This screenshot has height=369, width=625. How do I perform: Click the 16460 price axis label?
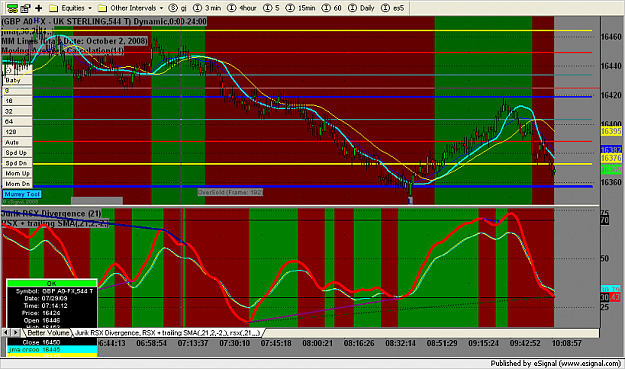(x=611, y=37)
